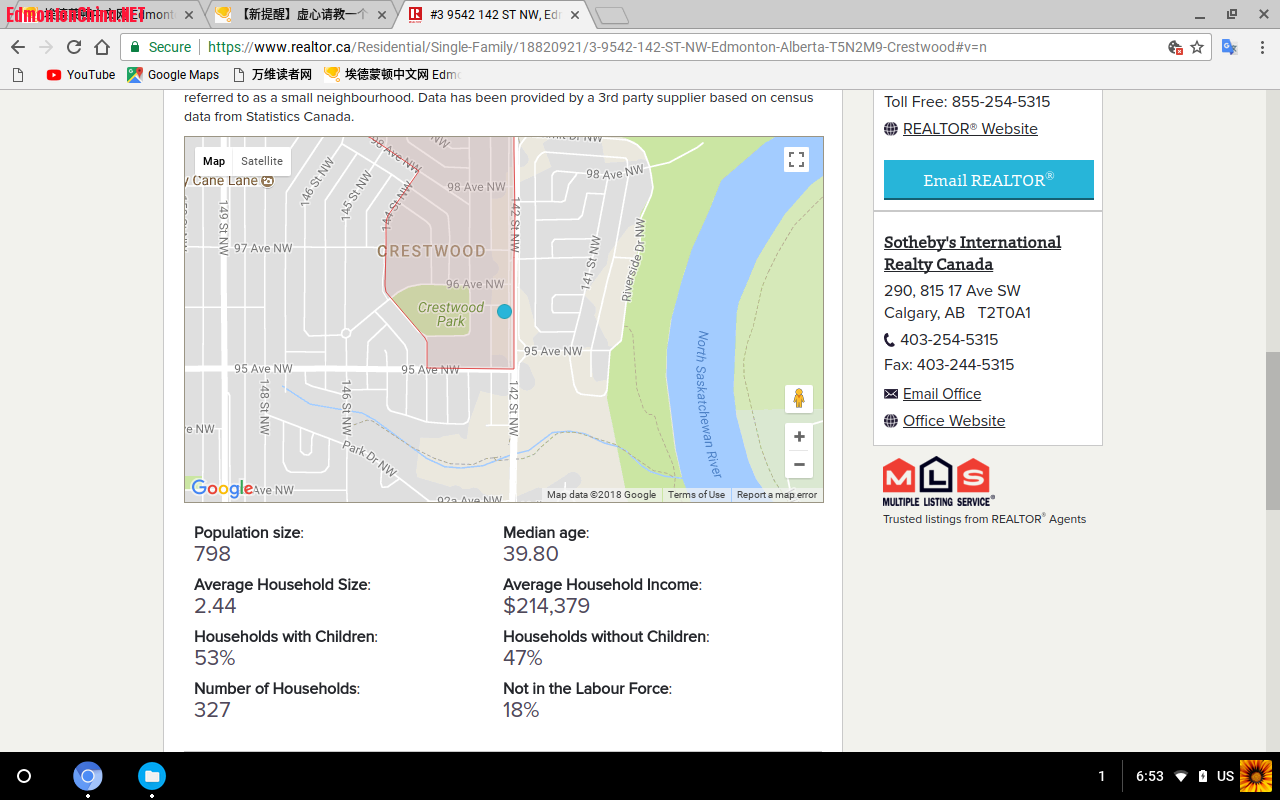
Task: Switch to the 9542 142 ST NW tab
Action: tap(490, 15)
